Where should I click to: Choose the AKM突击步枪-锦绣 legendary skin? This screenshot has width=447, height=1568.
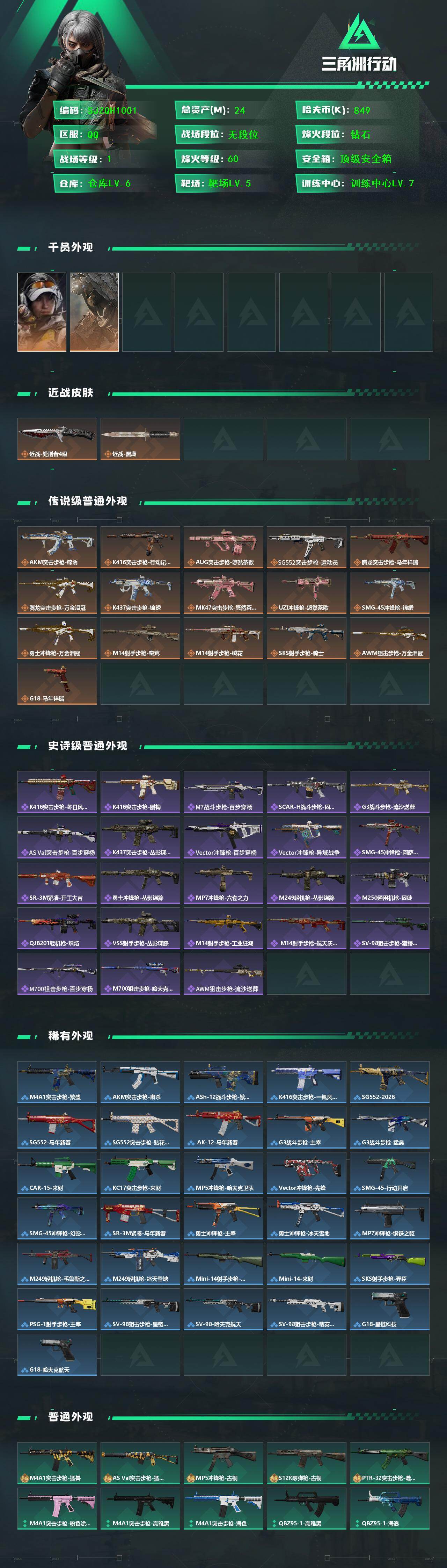click(57, 547)
